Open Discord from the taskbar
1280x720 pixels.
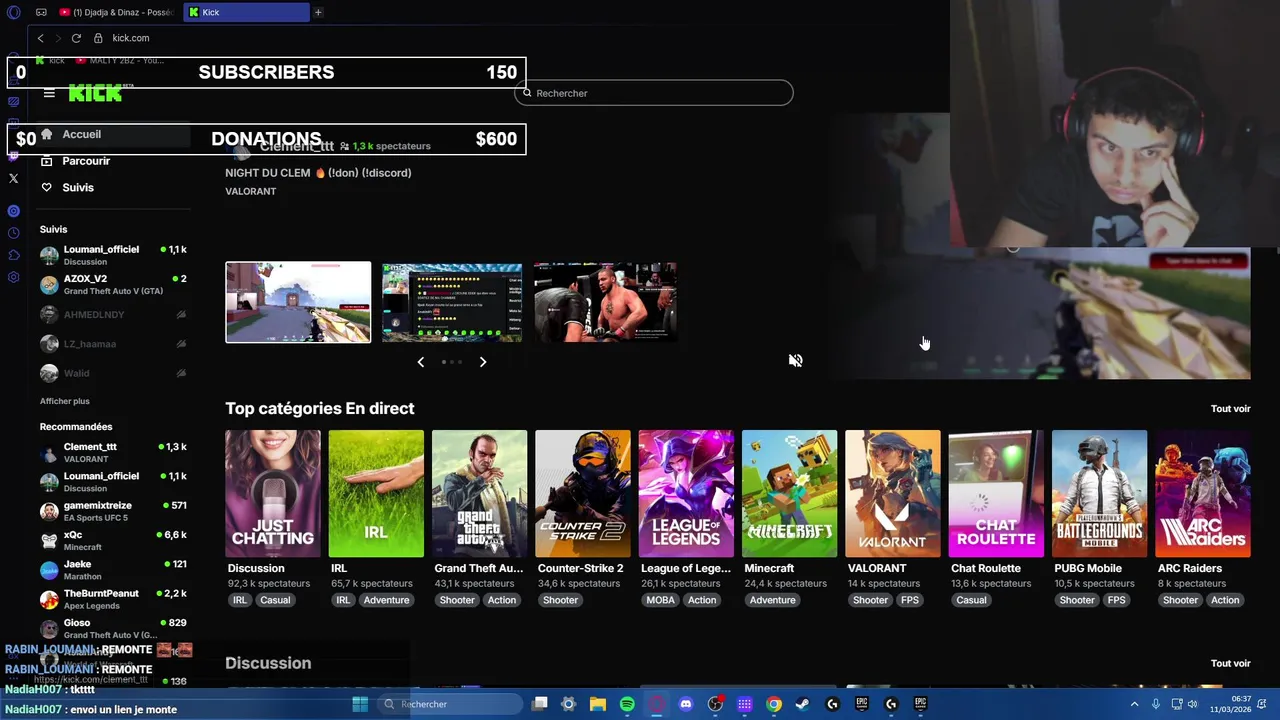tap(686, 704)
